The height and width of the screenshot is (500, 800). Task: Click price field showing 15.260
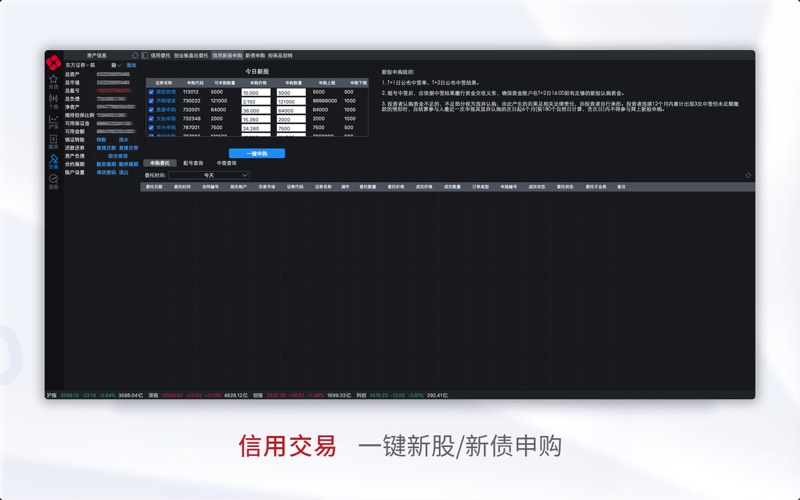click(x=256, y=119)
